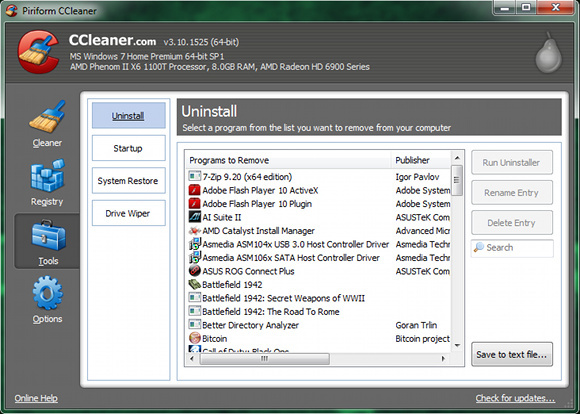Click Check for updates link
The width and height of the screenshot is (580, 414).
(515, 398)
